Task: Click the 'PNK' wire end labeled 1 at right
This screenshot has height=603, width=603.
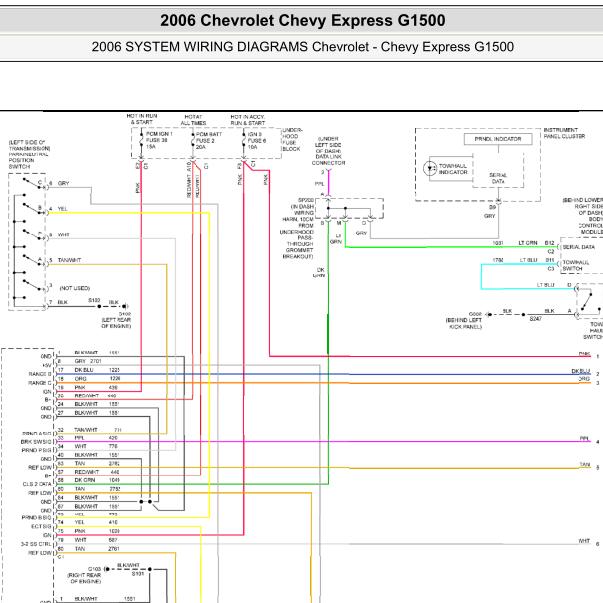Action: (585, 354)
